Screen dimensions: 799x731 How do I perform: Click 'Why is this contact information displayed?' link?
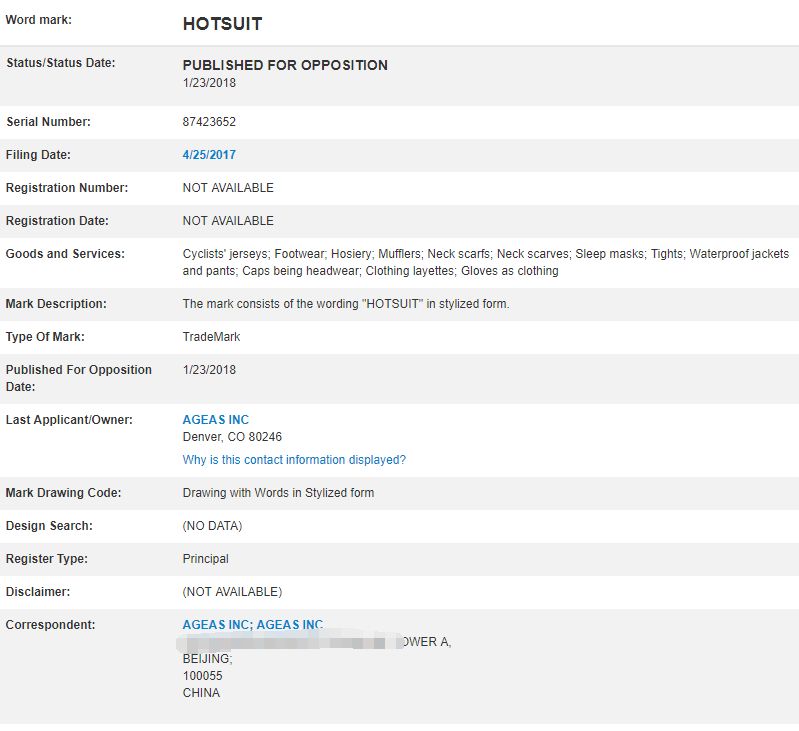(x=294, y=459)
